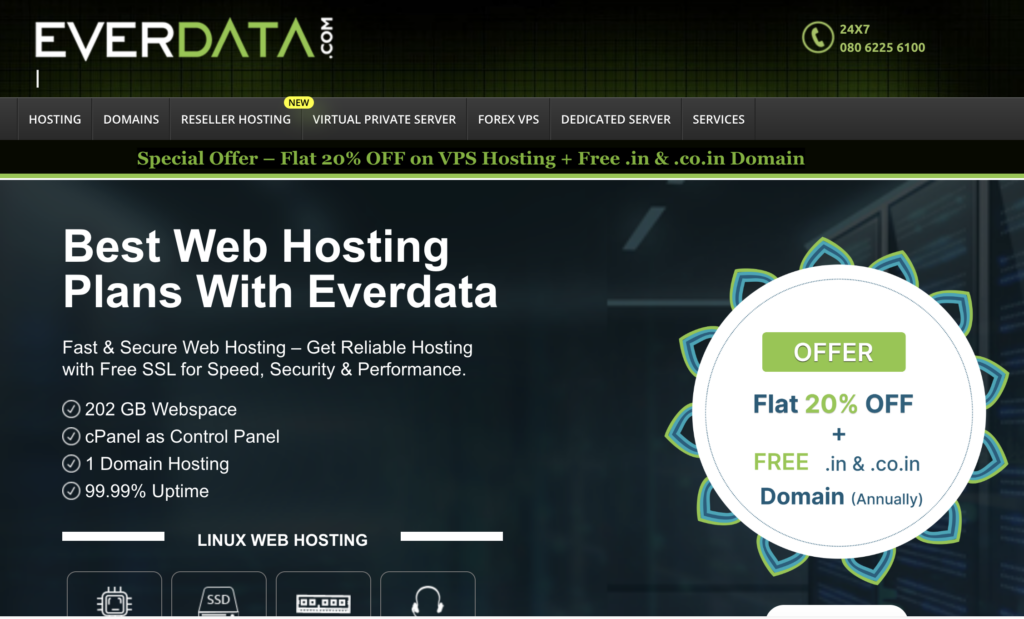The width and height of the screenshot is (1024, 619).
Task: Click the Fast & Secure Web Hosting description
Action: 268,358
